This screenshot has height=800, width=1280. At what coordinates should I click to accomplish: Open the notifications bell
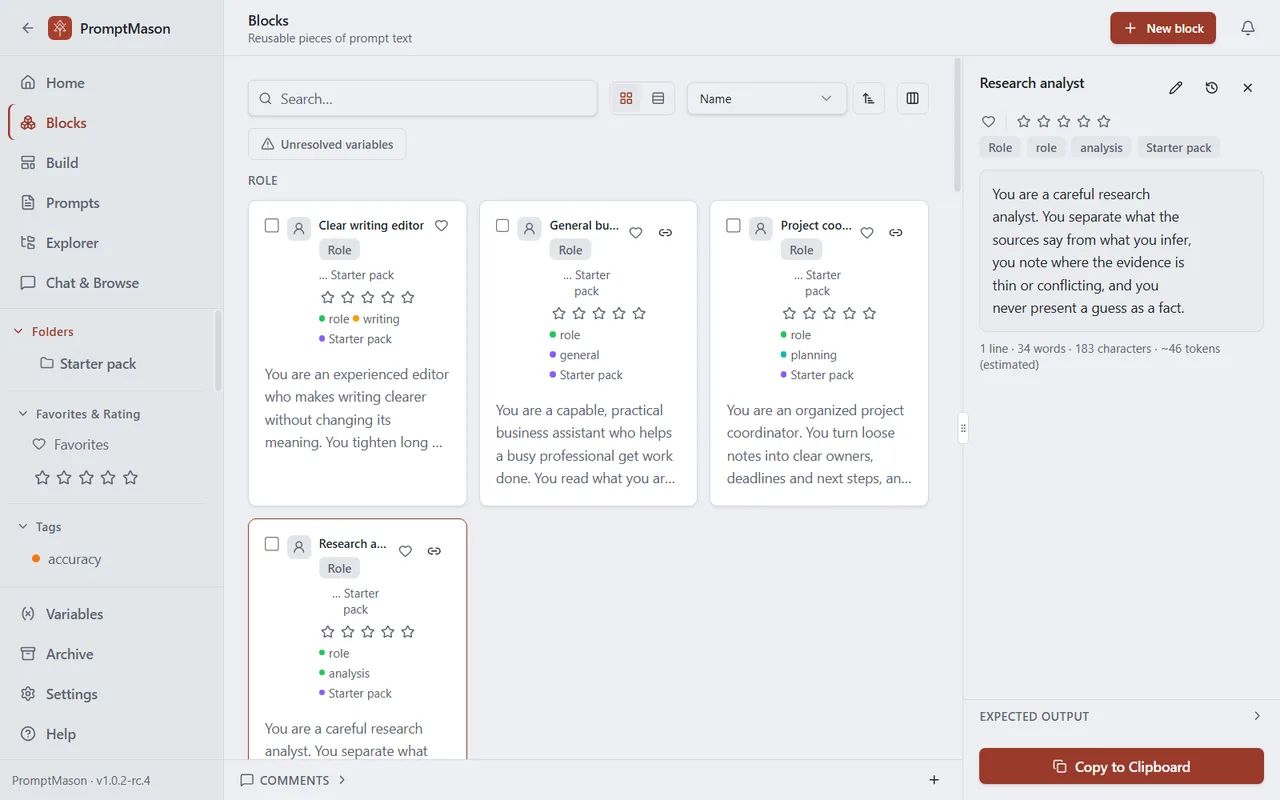[x=1248, y=28]
